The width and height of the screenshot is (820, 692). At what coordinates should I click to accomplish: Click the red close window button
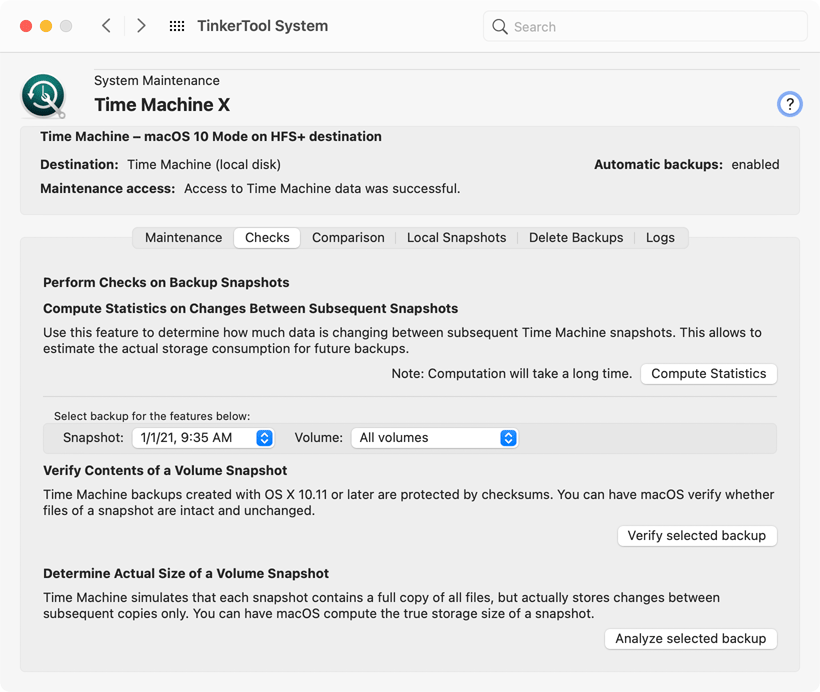(x=26, y=26)
